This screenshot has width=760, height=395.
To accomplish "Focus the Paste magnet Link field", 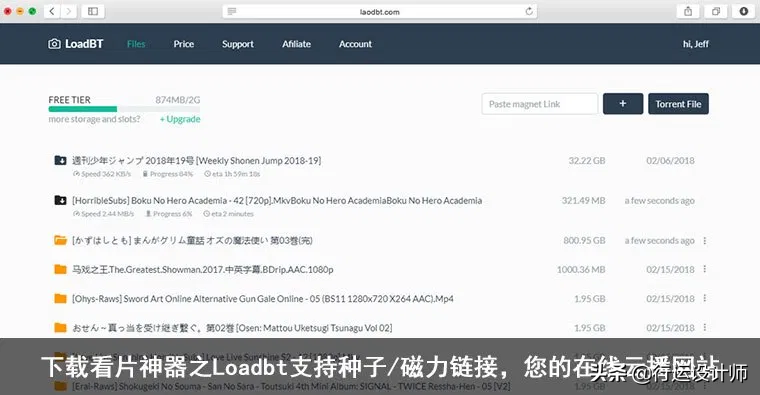I will coord(539,104).
